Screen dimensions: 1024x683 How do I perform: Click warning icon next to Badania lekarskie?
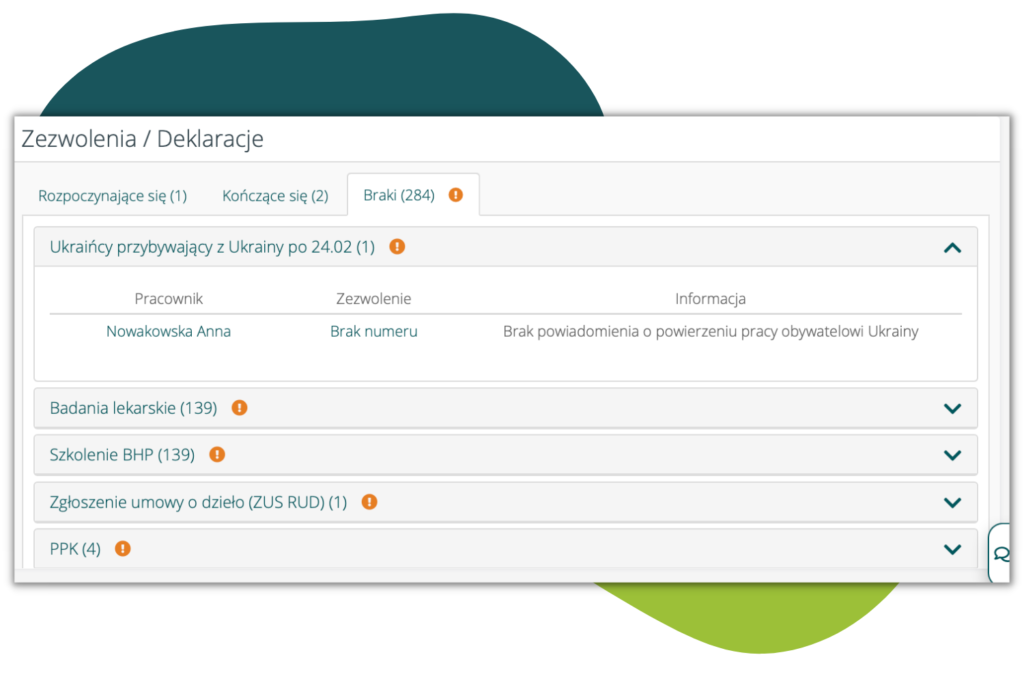coord(239,408)
